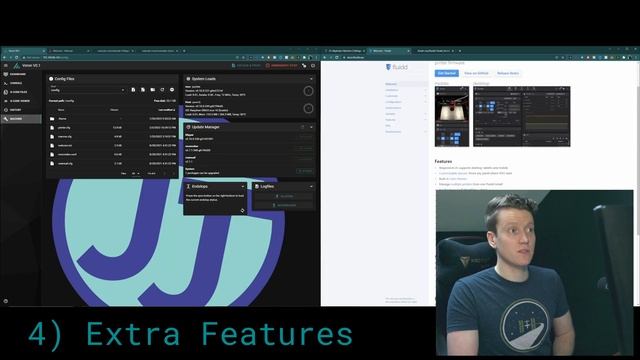Switch to third tab in left browser window
The width and height of the screenshot is (640, 360).
(x=113, y=51)
